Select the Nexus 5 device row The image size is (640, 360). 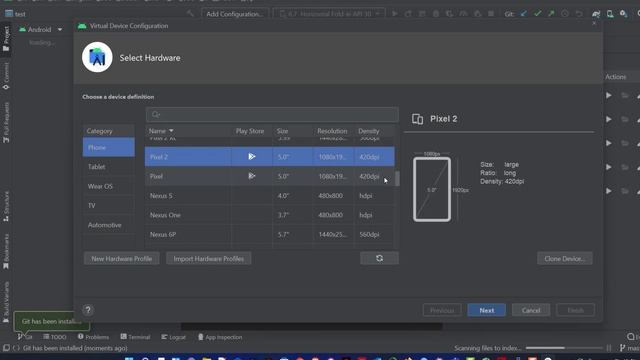tap(270, 196)
